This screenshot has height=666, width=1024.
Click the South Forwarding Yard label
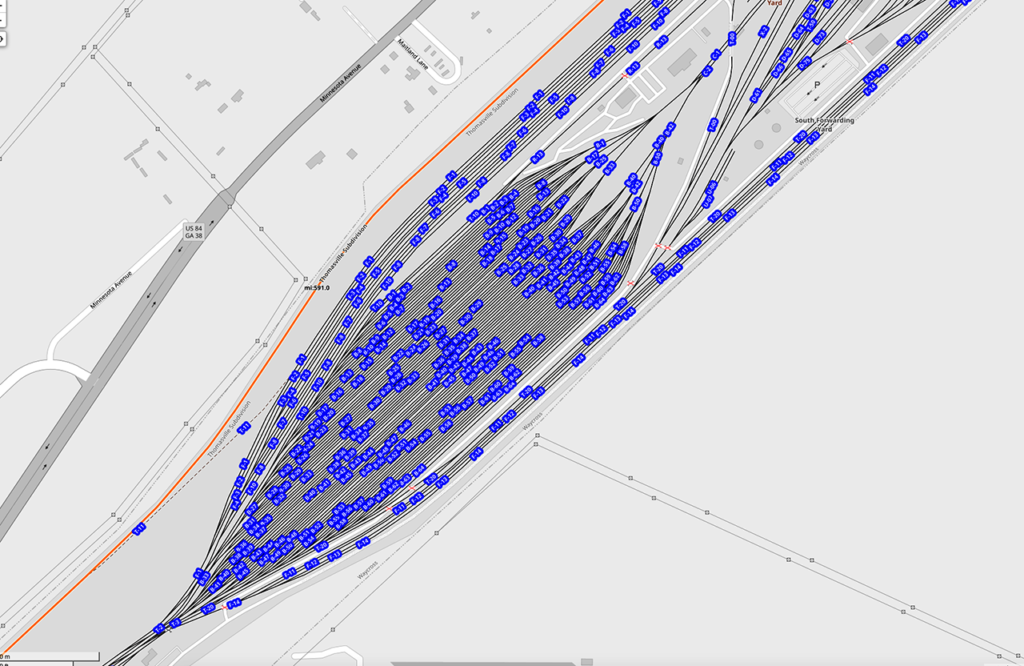pos(824,124)
